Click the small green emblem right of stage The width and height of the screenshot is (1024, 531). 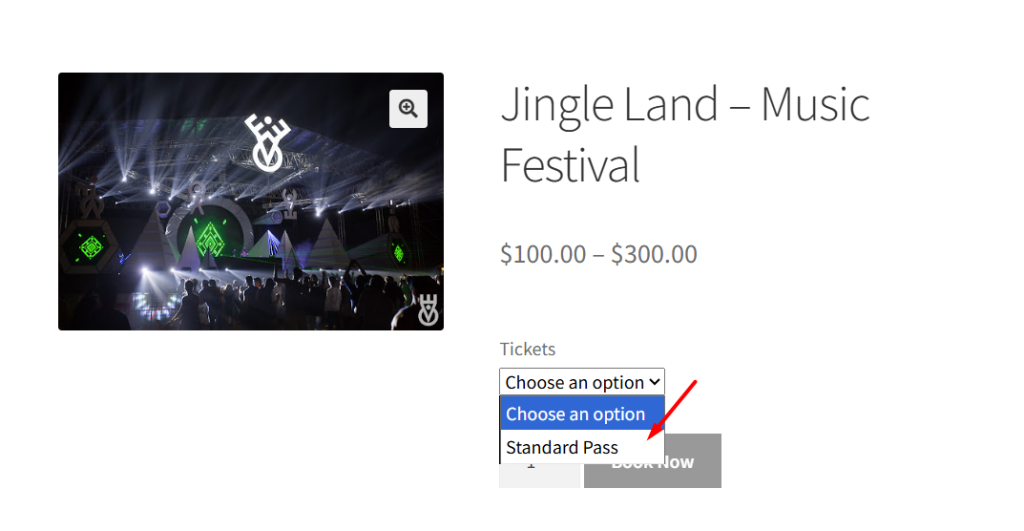point(398,252)
